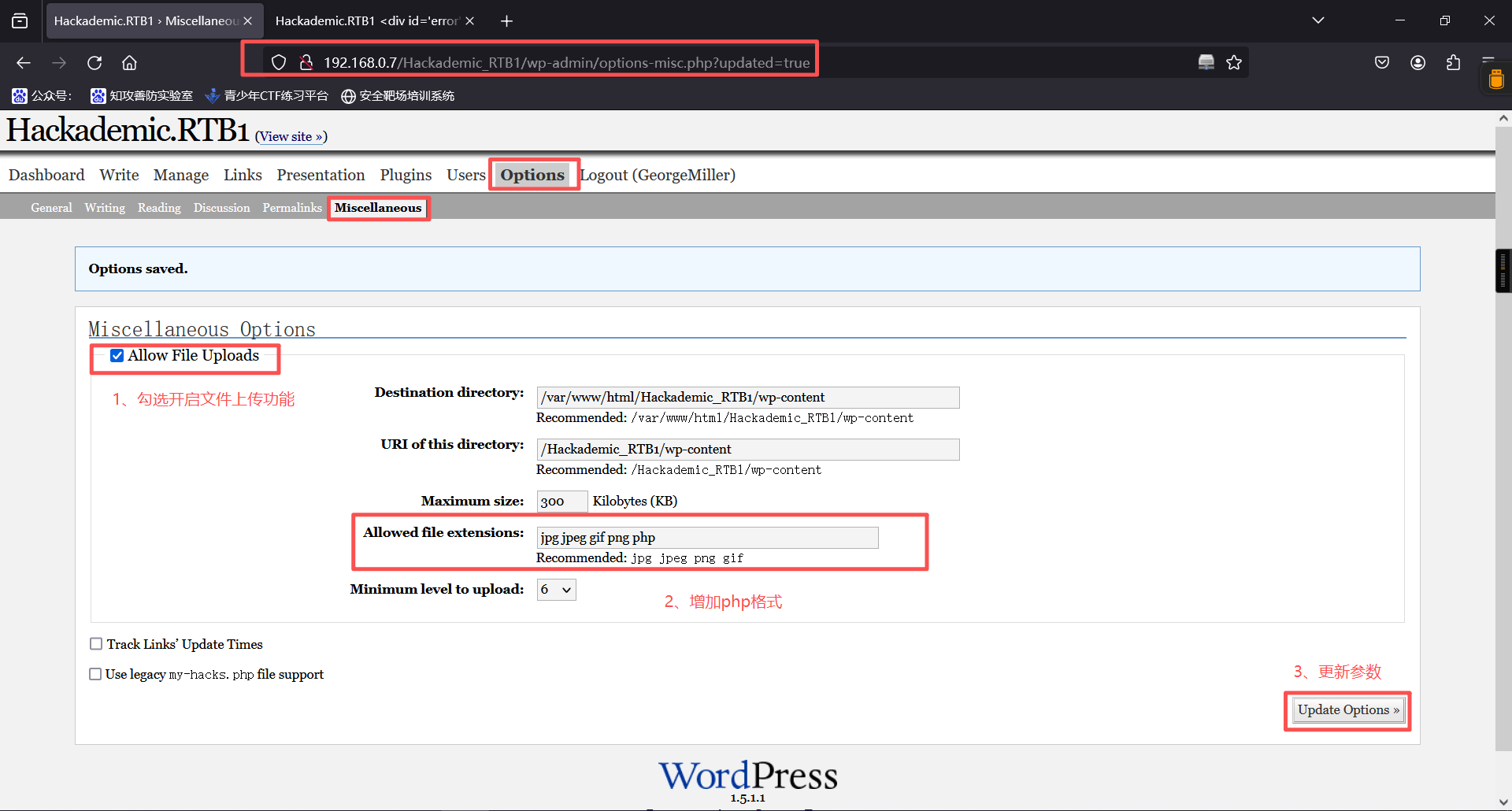Toggle the Allow File Uploads checkbox
Screen dimensions: 1512x811
[x=117, y=356]
